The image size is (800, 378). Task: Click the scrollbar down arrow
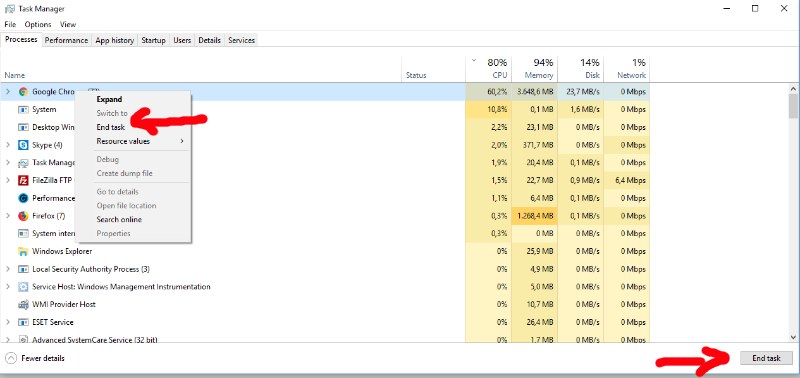(x=793, y=337)
